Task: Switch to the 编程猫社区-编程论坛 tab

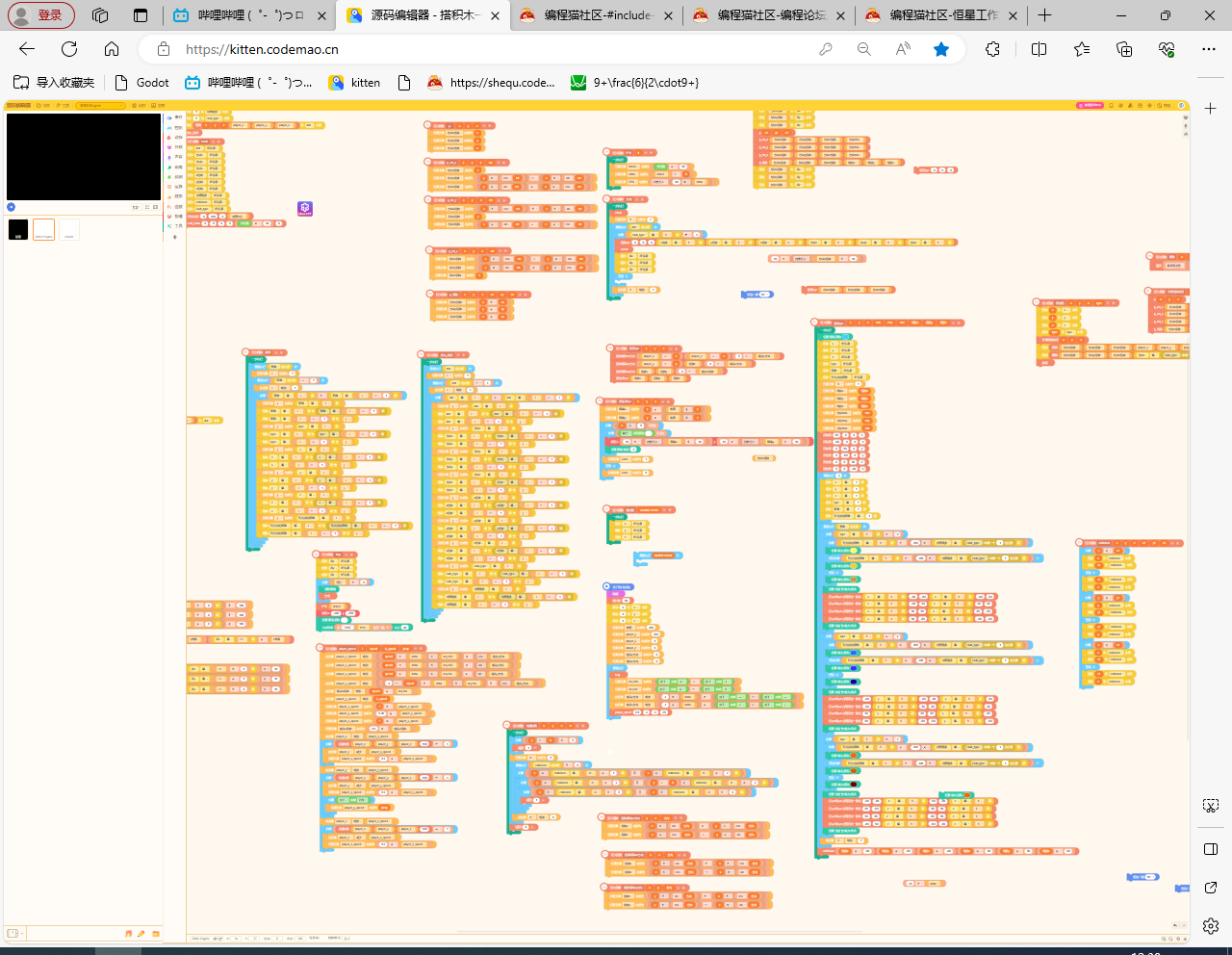Action: 770,15
